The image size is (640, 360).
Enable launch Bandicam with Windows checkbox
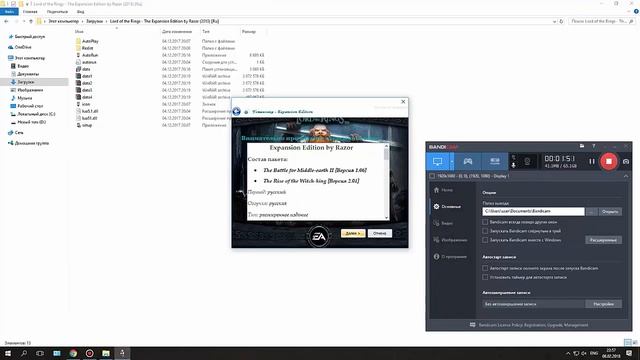[485, 240]
